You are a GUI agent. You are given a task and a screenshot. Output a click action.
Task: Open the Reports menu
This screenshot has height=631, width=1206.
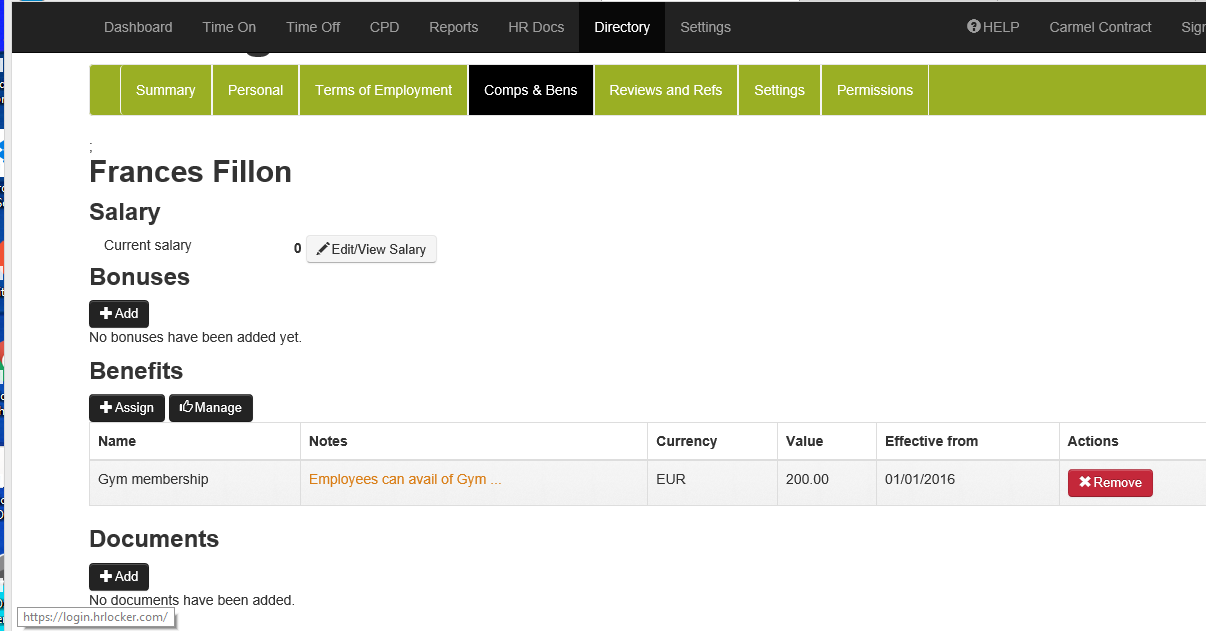click(x=453, y=27)
